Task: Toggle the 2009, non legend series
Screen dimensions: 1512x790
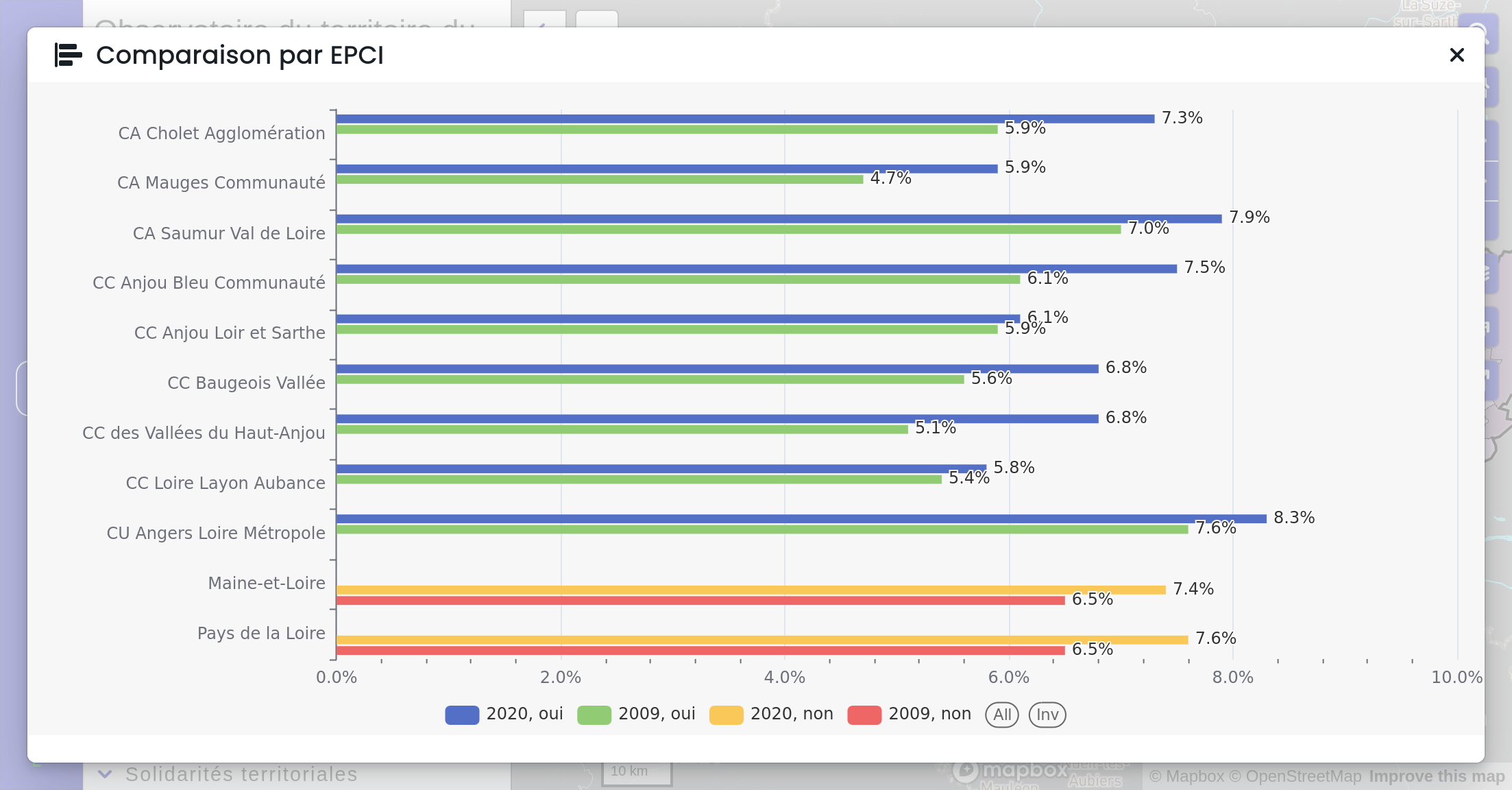Action: 909,715
